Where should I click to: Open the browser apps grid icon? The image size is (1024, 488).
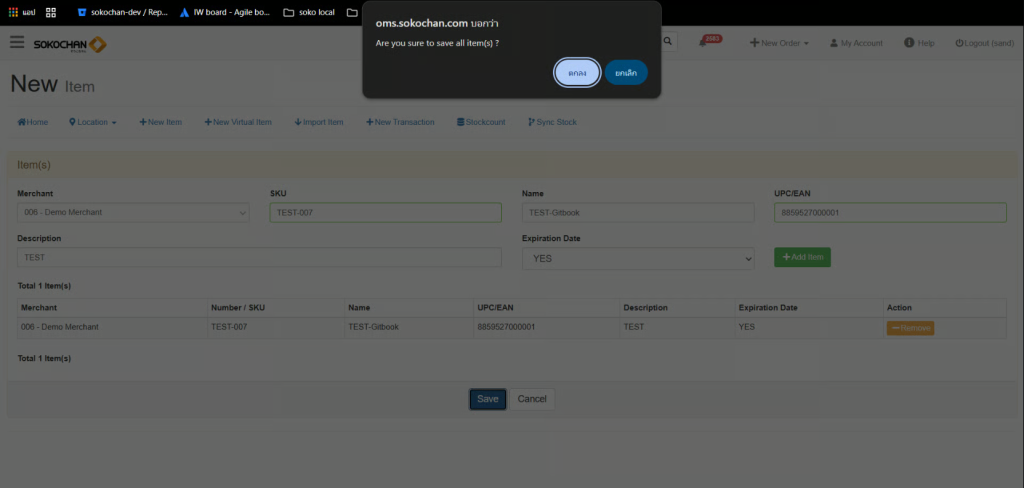51,13
